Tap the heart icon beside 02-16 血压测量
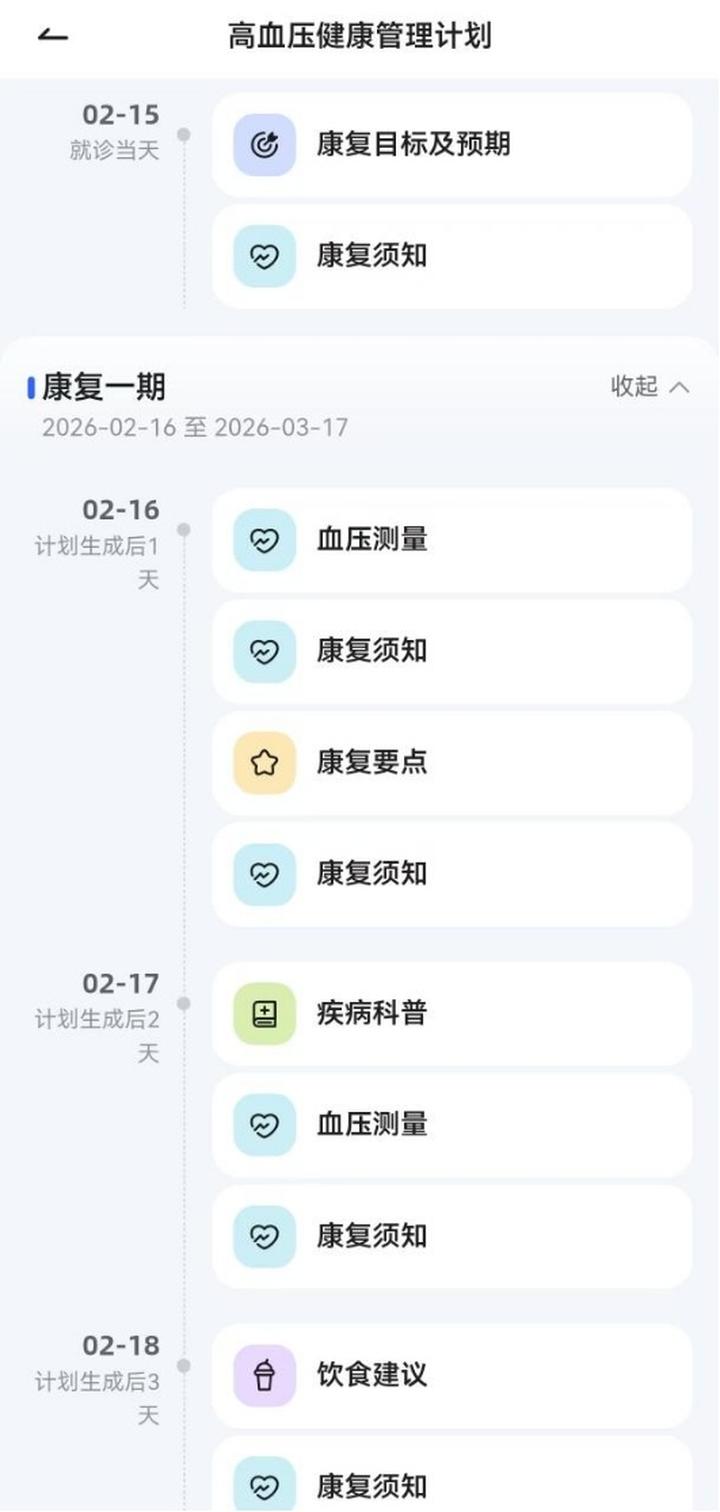 tap(264, 540)
